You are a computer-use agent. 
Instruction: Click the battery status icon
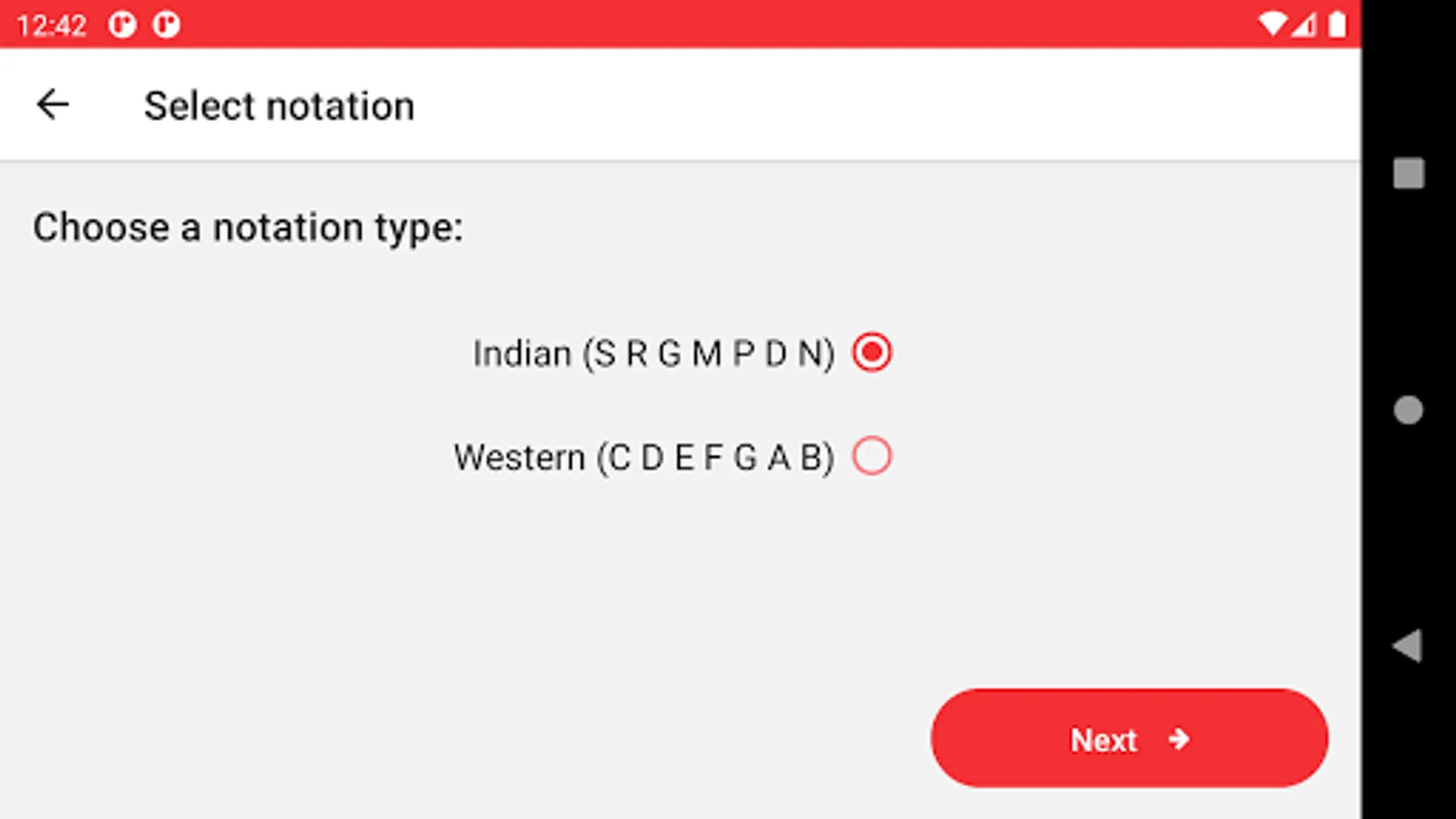coord(1337,25)
